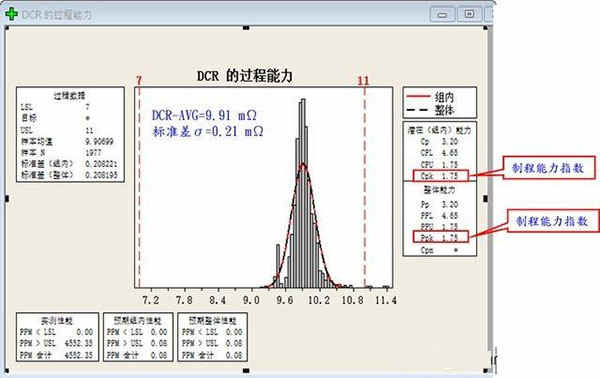Screen dimensions: 600x378
Task: Click the x-axis tick label 9.0
Action: point(251,300)
